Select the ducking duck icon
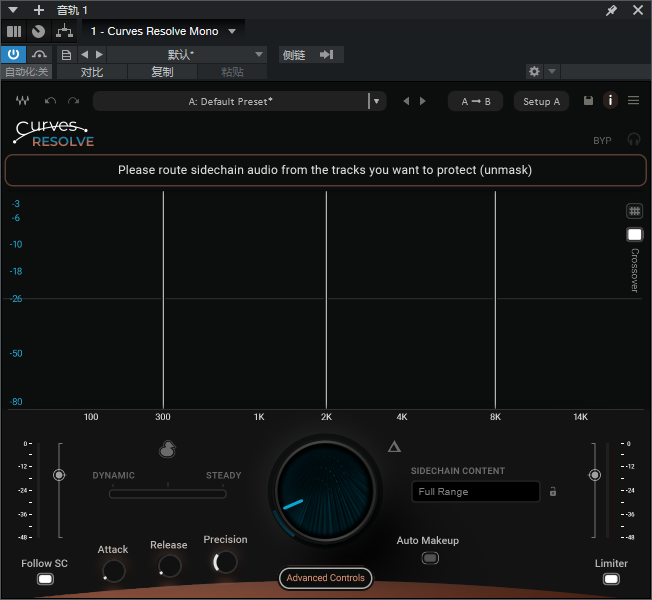 [x=168, y=449]
